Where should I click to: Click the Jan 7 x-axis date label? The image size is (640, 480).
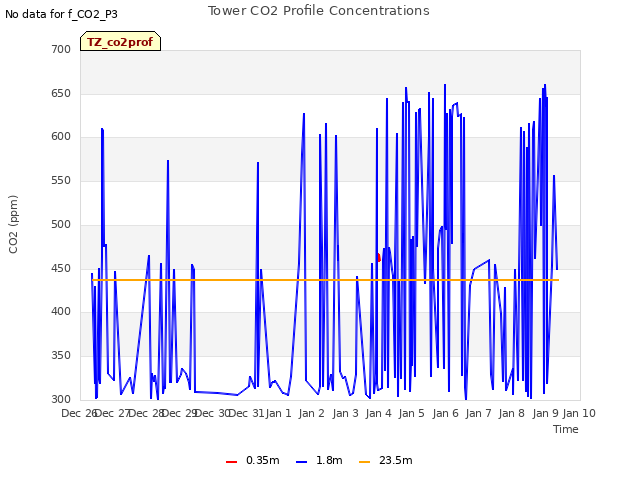click(x=478, y=413)
